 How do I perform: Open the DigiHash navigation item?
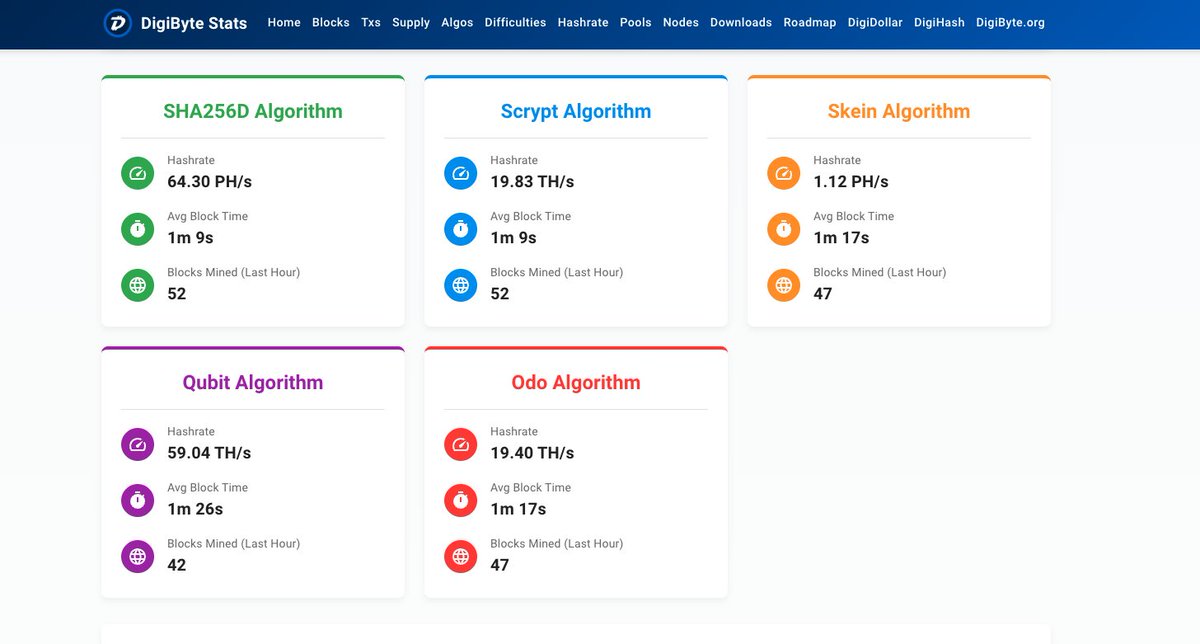point(940,22)
